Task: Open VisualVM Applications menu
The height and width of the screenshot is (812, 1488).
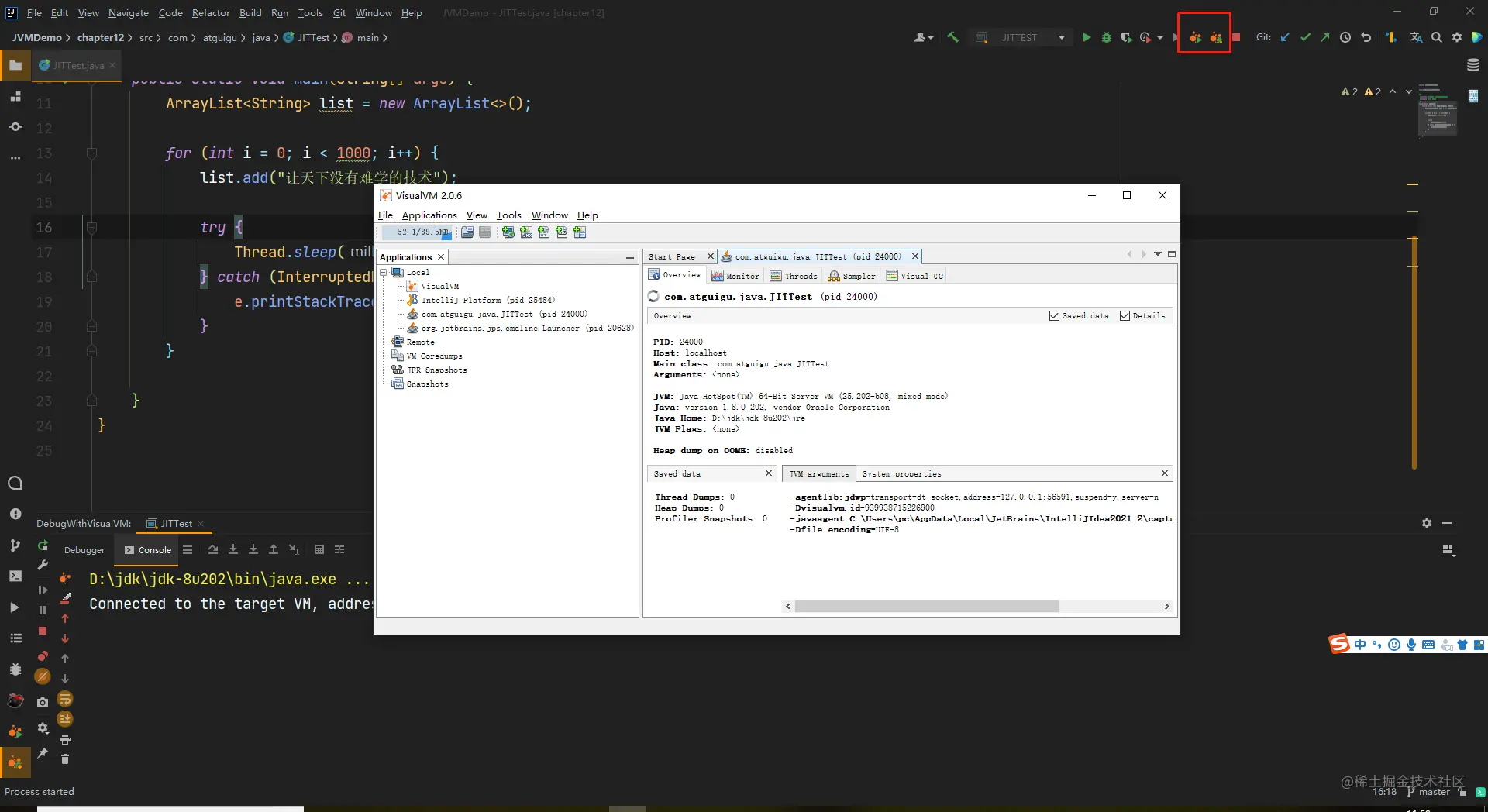Action: coord(429,215)
